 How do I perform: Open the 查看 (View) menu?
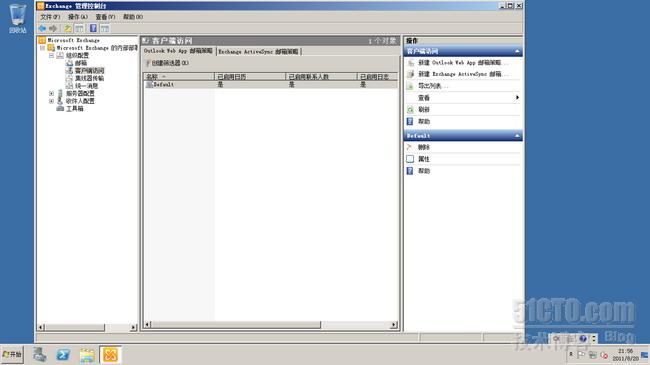point(105,17)
